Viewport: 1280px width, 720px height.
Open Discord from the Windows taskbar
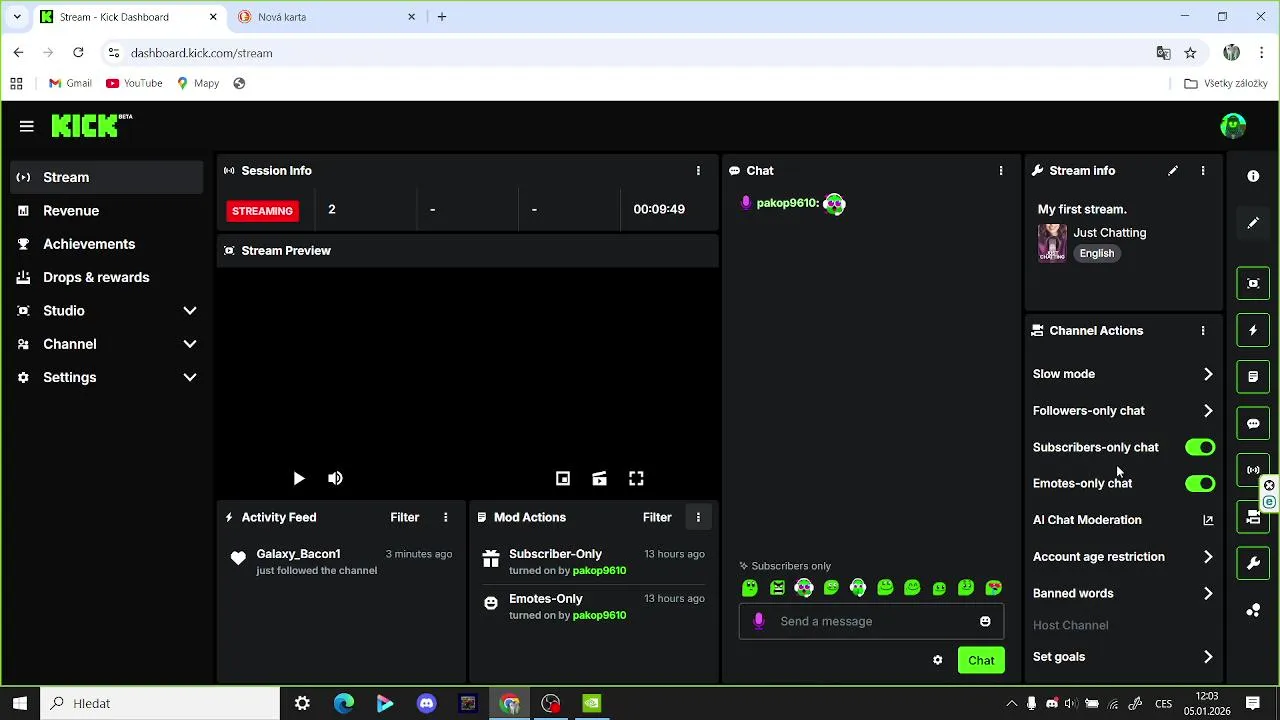(x=427, y=704)
